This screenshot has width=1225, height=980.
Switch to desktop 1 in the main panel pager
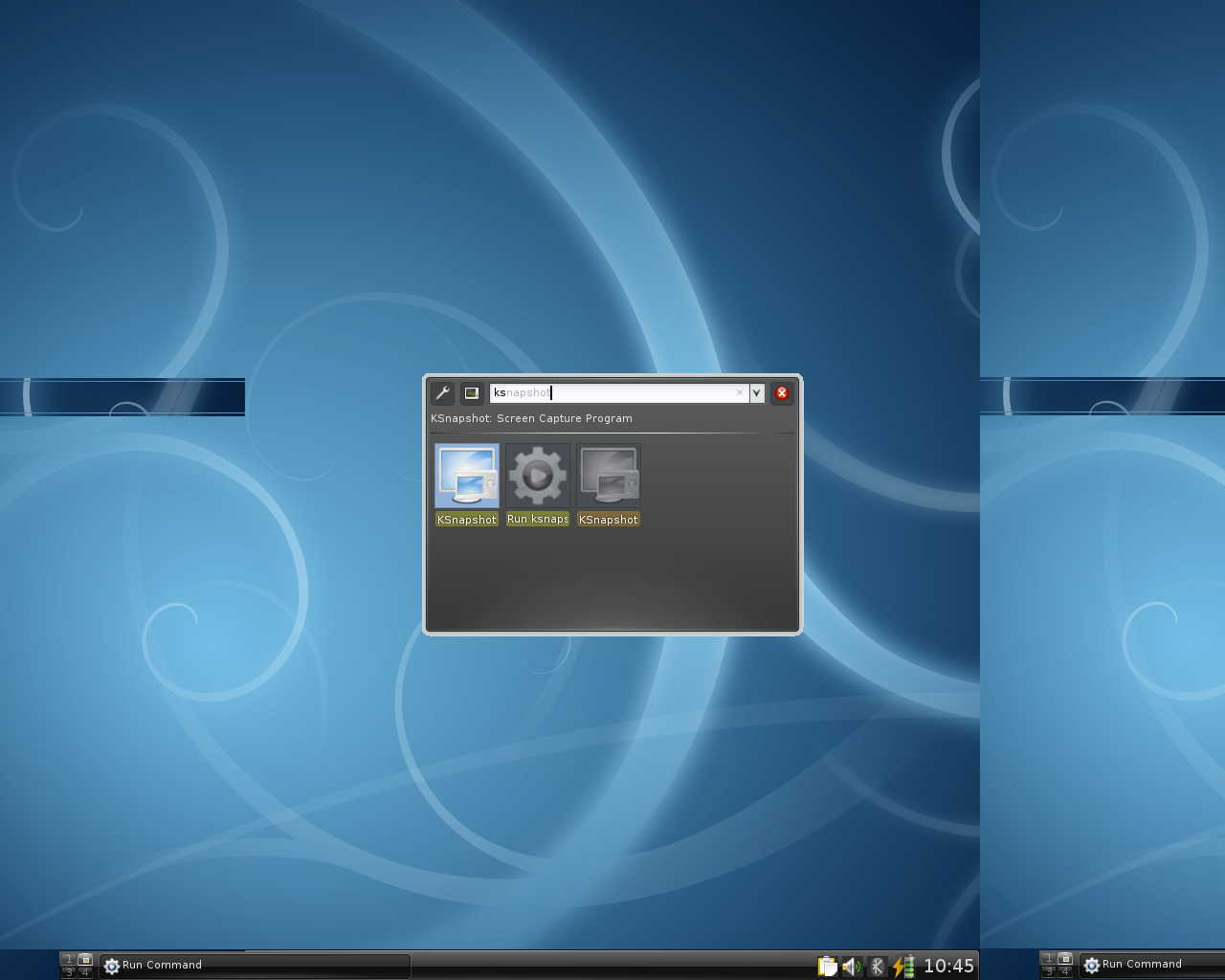[x=68, y=959]
